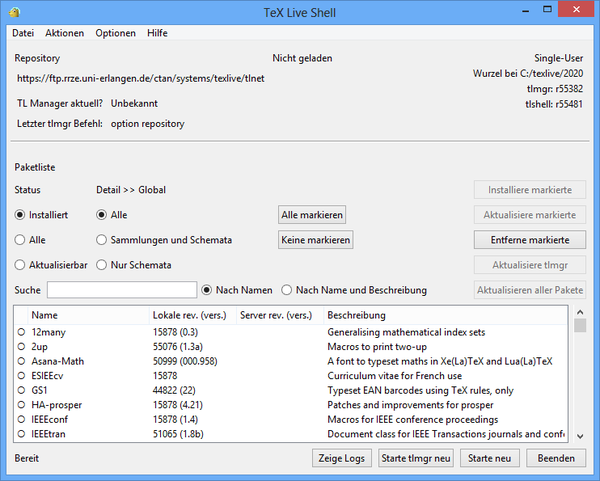Click Starte tlmgr neu button
Screen dimensions: 600x481
click(416, 458)
